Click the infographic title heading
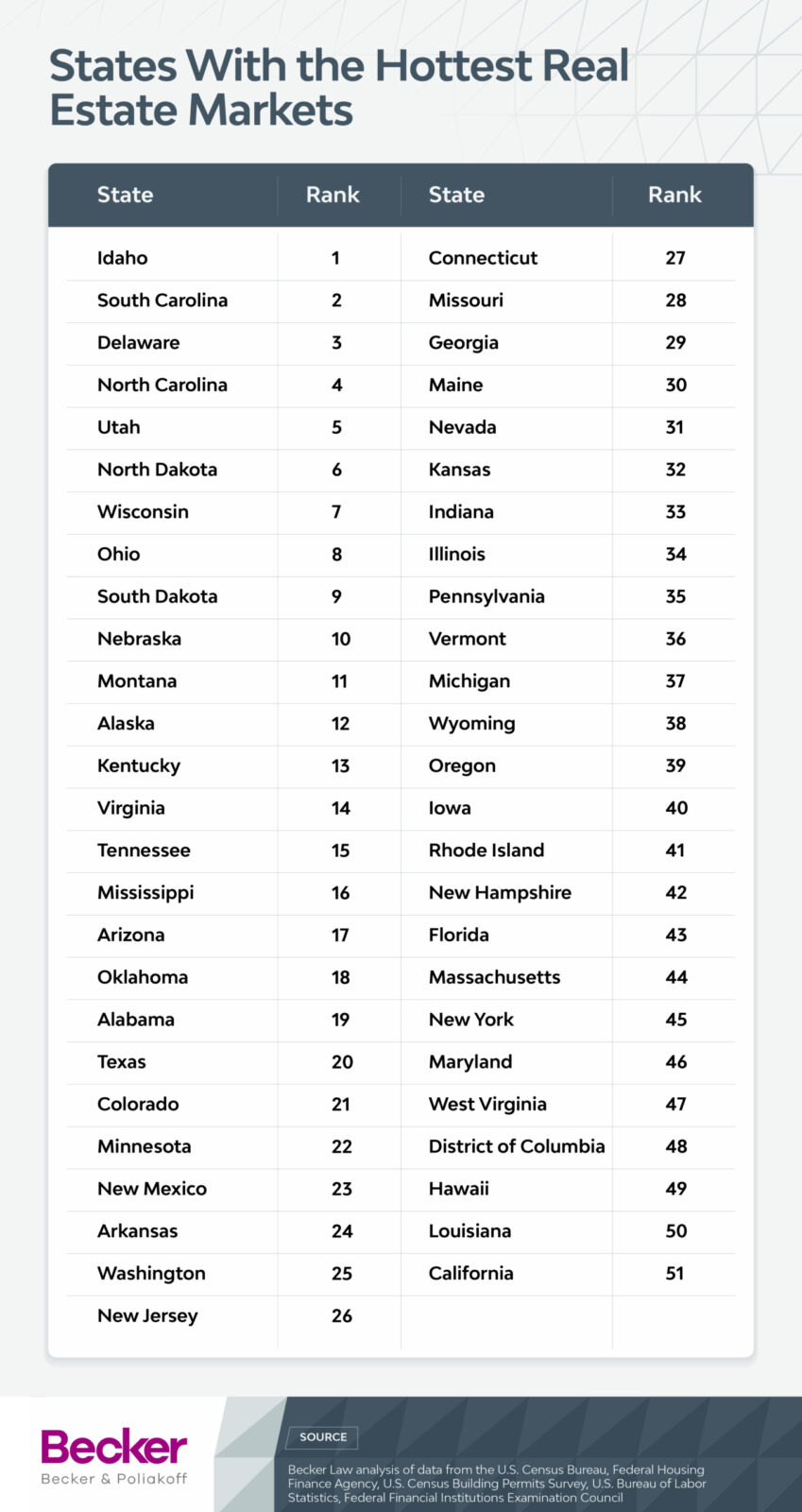The image size is (802, 1512). tap(339, 88)
